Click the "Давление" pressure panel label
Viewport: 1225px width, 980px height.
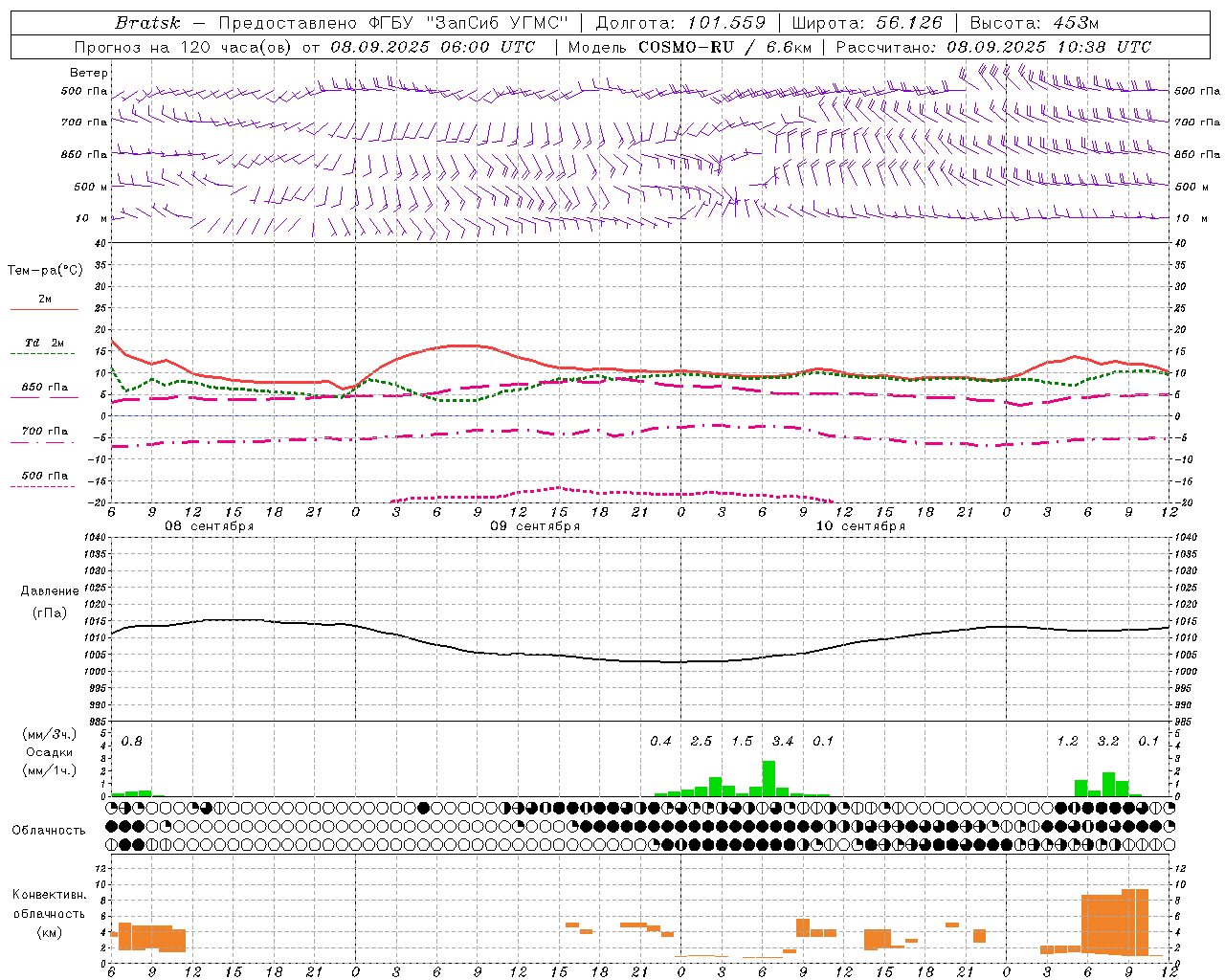pos(50,590)
